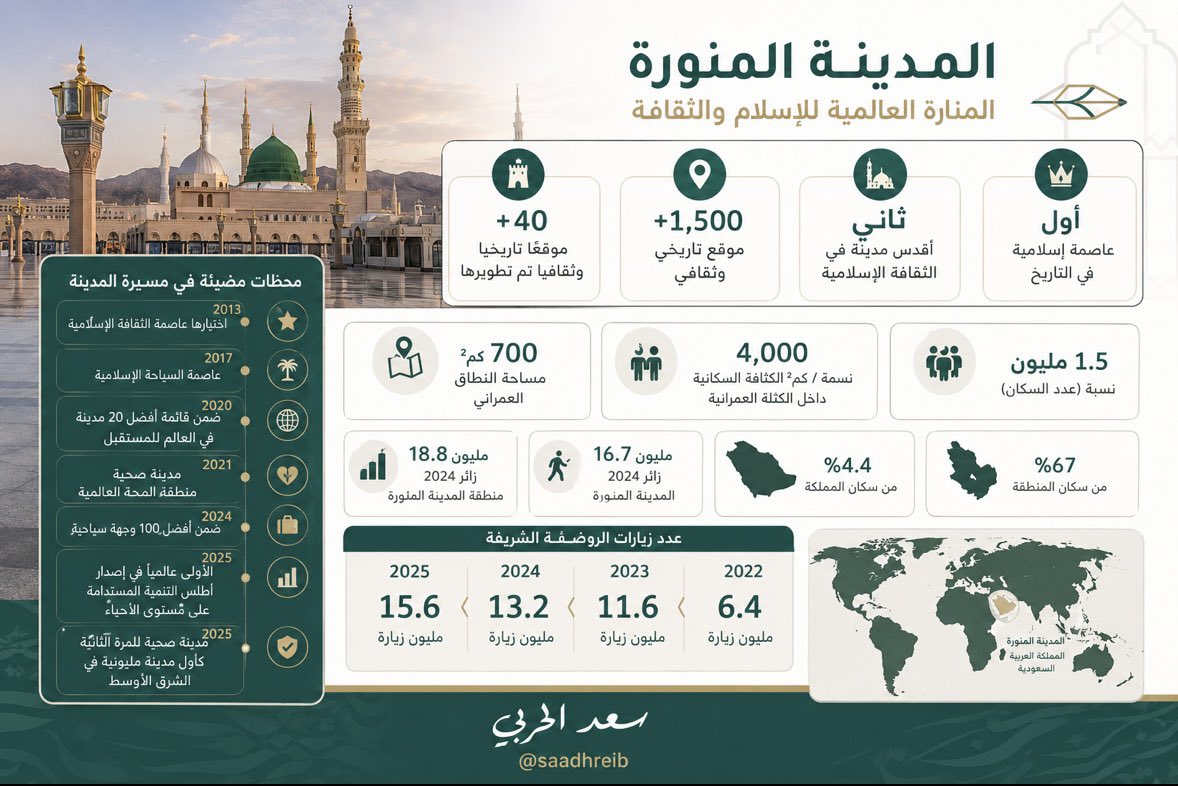Click the timeline entry عاصمة السياحة الإسلامية

tap(158, 374)
